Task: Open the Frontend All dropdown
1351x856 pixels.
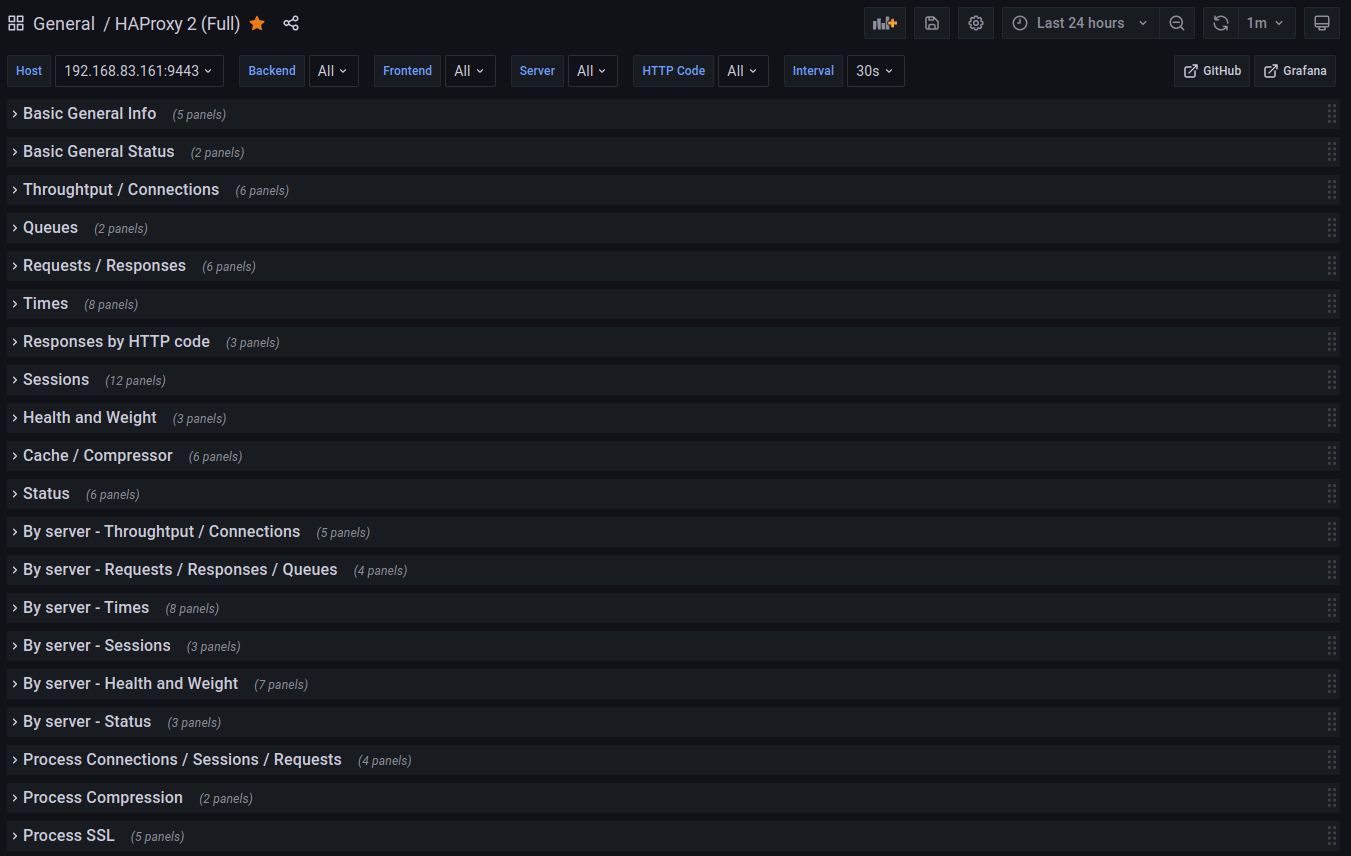Action: tap(470, 71)
